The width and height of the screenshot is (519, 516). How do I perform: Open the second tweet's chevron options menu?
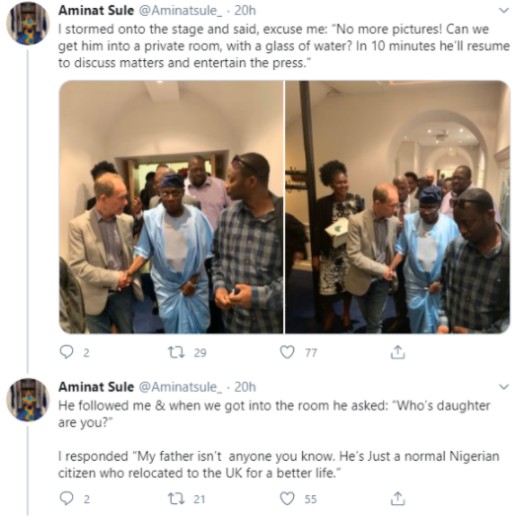pos(504,387)
